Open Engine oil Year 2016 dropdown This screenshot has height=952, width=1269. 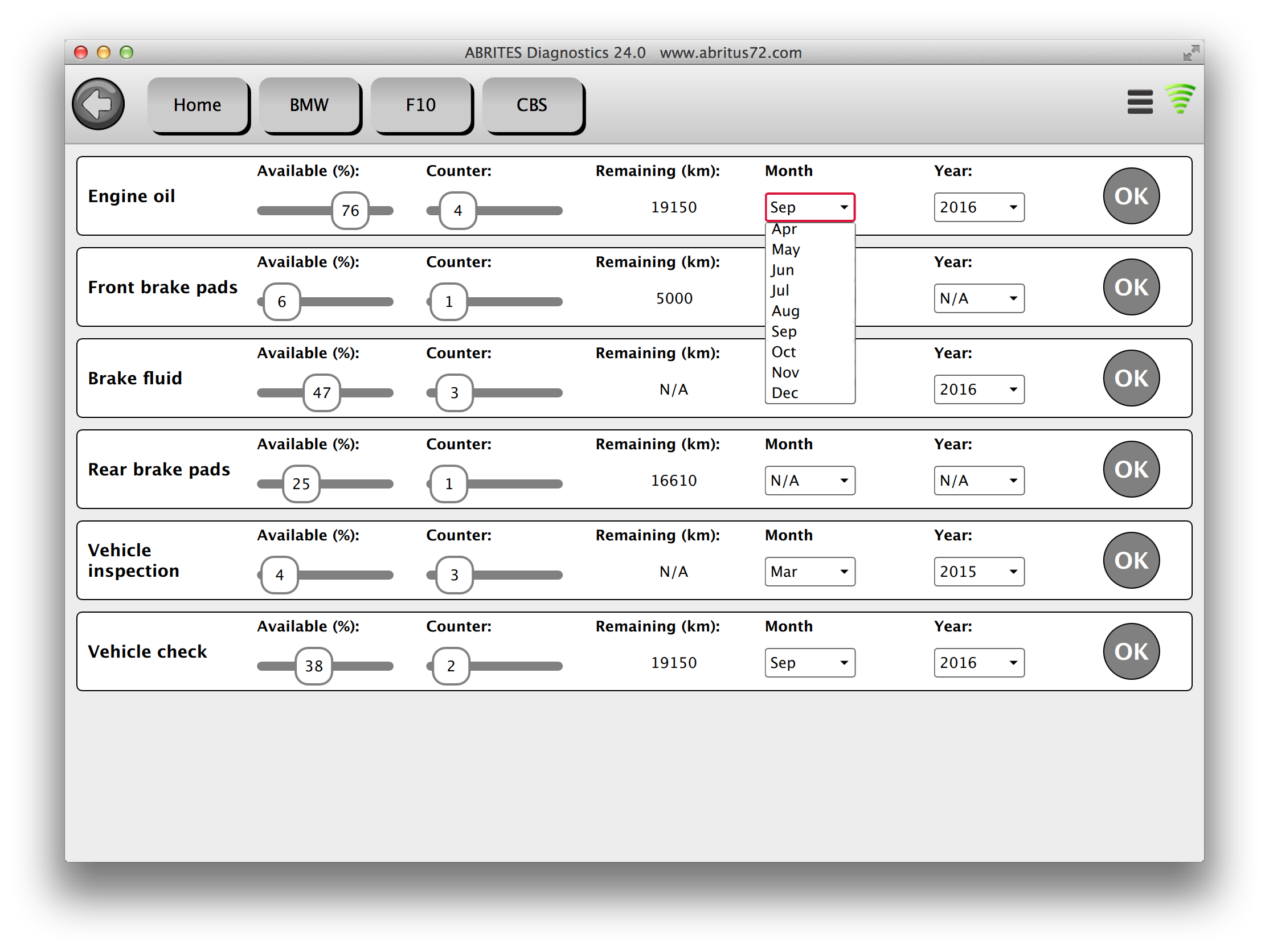(x=979, y=207)
